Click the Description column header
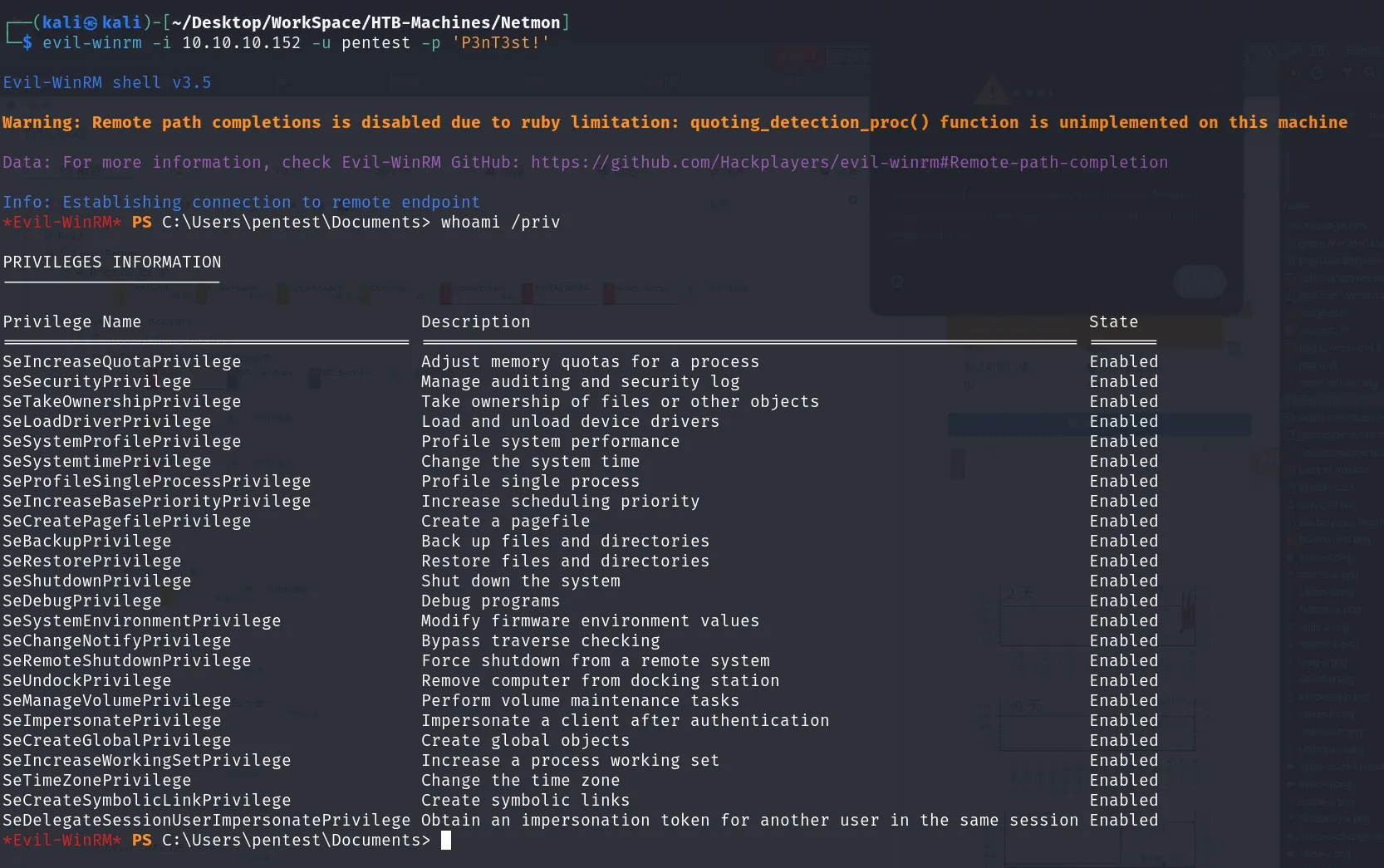 [x=476, y=322]
